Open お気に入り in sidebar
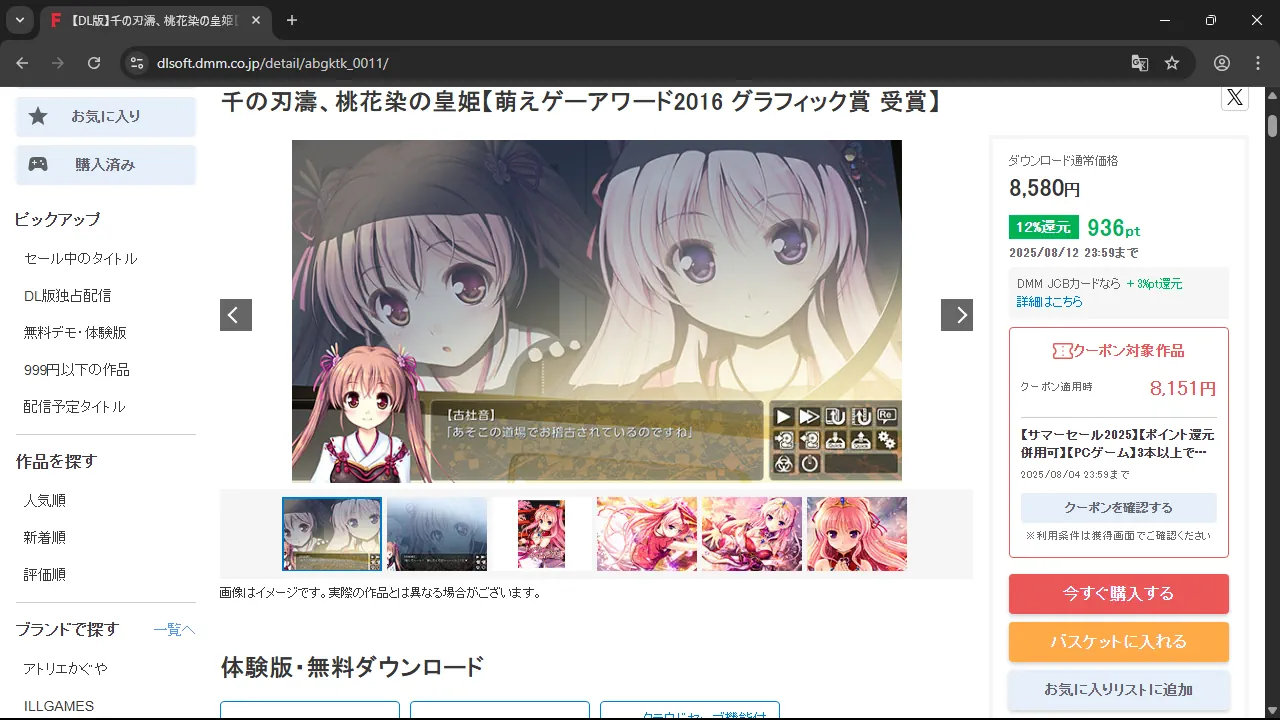 [x=105, y=116]
